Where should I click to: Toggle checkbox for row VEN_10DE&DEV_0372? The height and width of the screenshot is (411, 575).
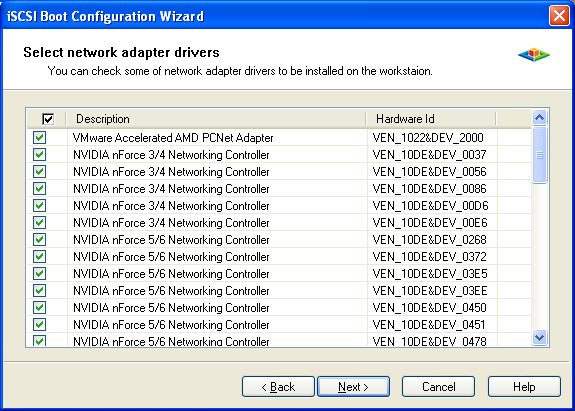(x=40, y=256)
